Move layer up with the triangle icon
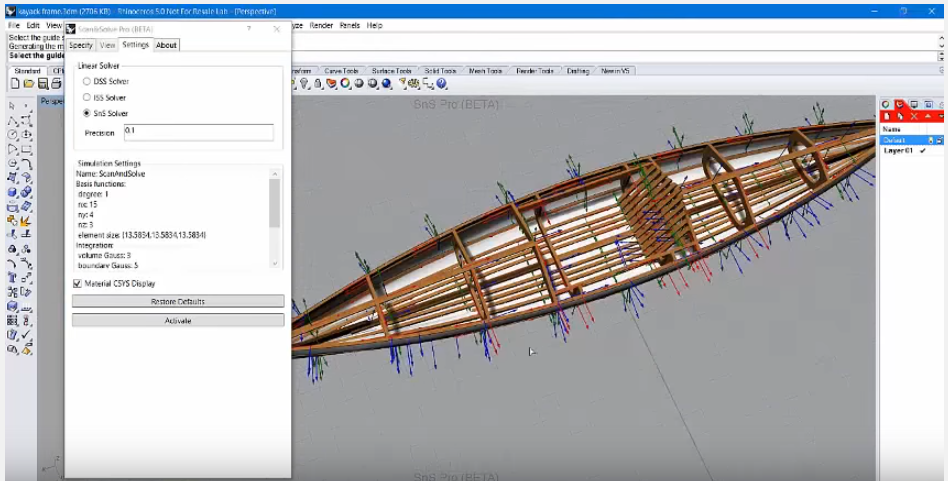Screen dimensions: 948x481 (928, 116)
